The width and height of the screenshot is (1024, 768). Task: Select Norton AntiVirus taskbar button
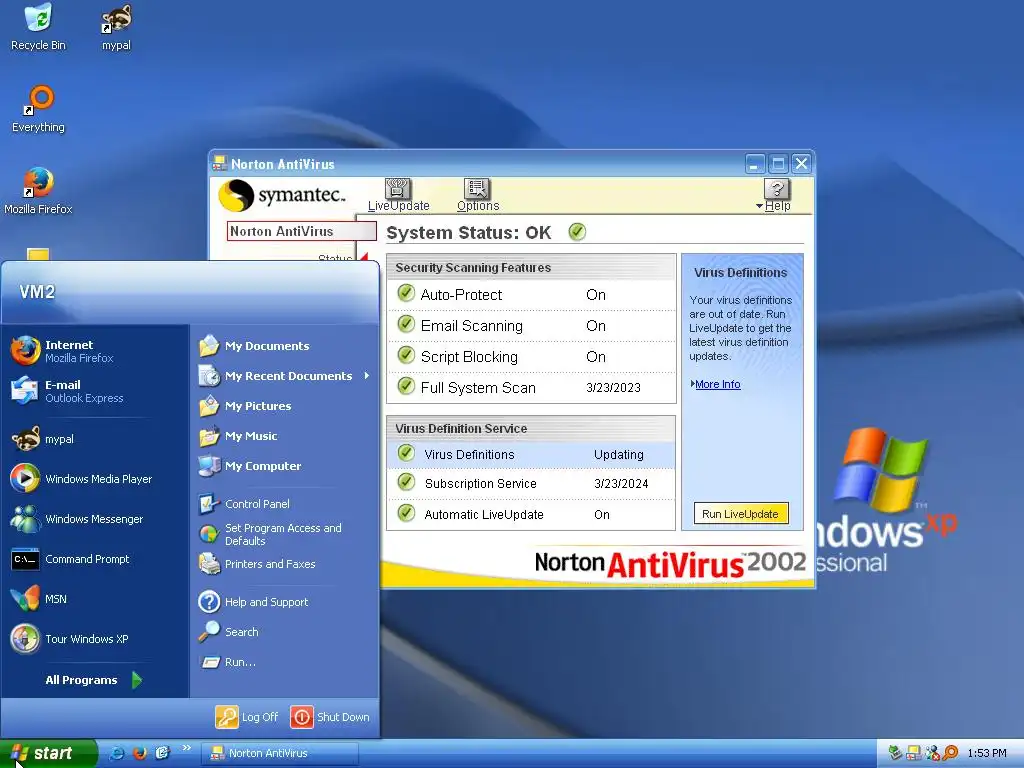(x=280, y=753)
